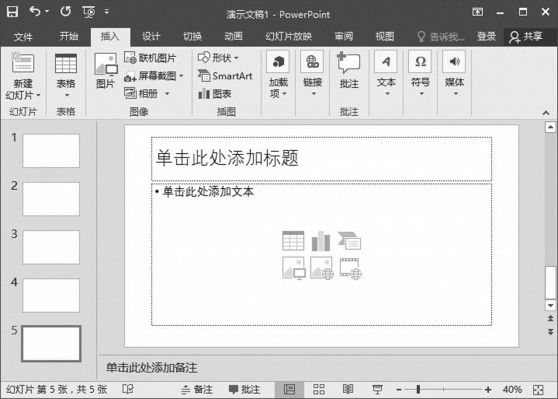The image size is (558, 399).
Task: Select slide 5 thumbnail
Action: 51,344
